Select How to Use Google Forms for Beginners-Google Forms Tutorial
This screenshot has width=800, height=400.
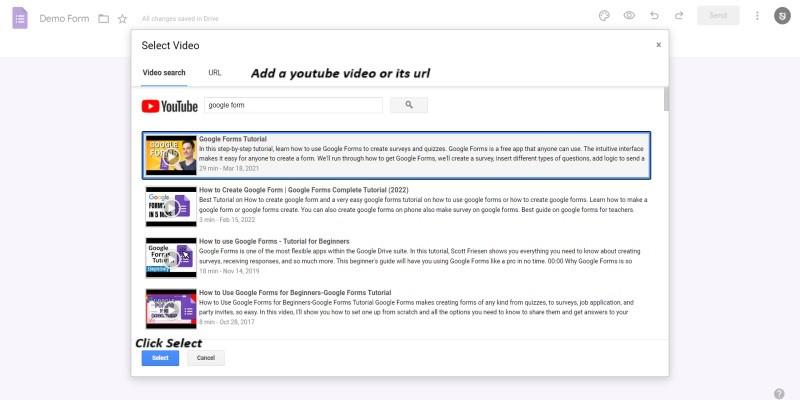295,293
